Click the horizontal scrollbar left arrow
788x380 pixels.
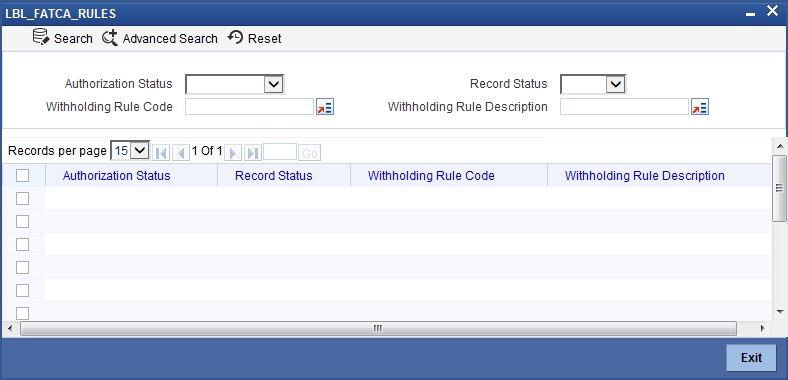[x=10, y=328]
